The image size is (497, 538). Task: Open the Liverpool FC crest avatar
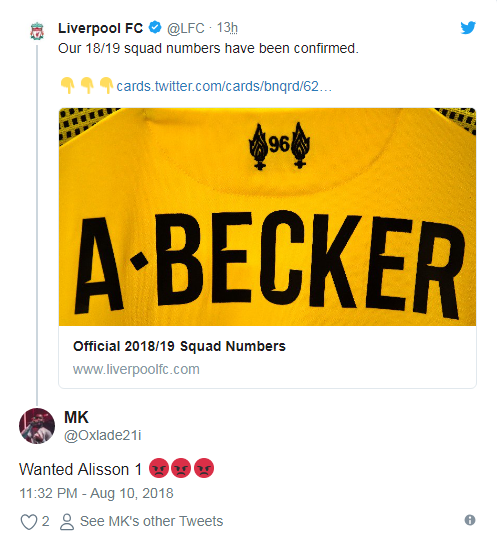(x=37, y=31)
